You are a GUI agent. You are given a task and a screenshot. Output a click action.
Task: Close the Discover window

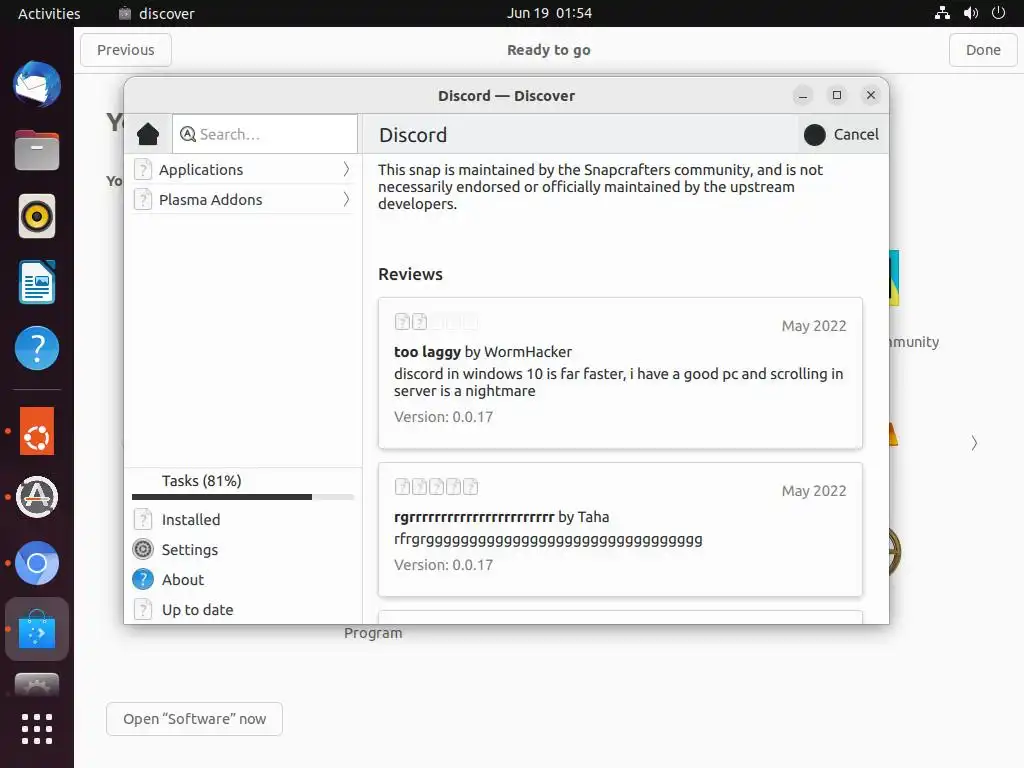871,95
